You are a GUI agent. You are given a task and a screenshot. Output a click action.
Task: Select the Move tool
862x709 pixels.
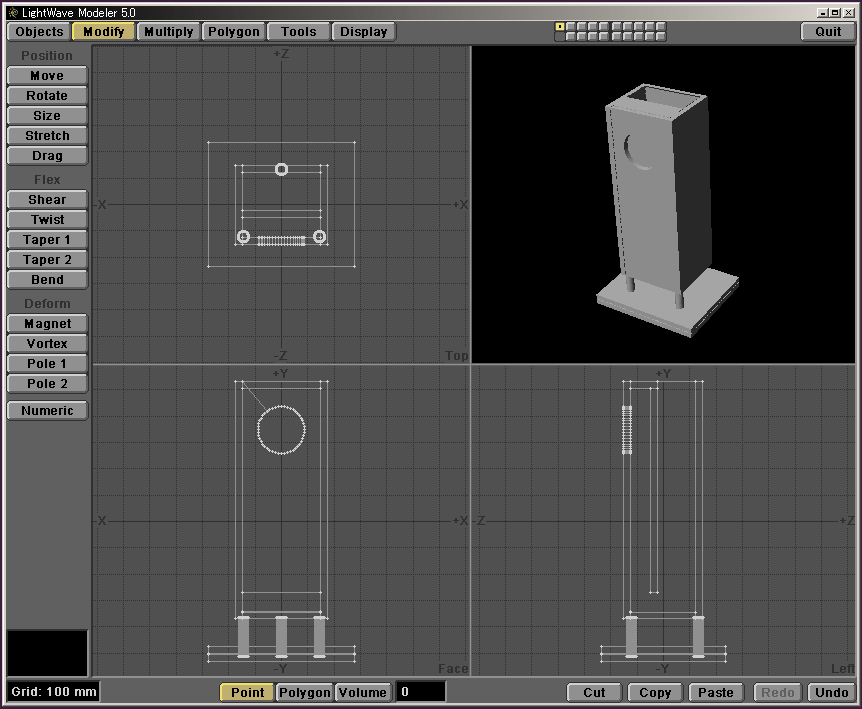tap(47, 76)
